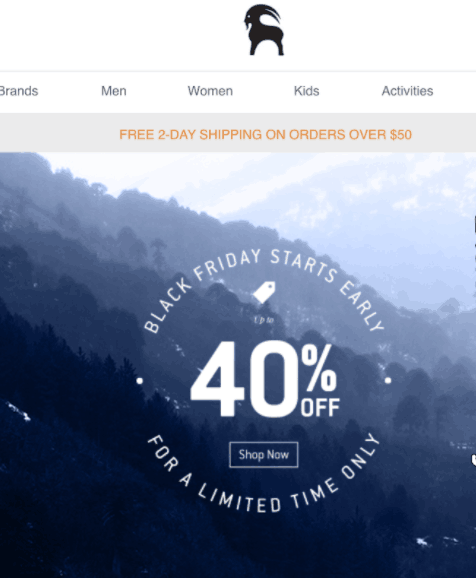Click the gray shipping banner bar background
The image size is (476, 578).
pos(59,133)
